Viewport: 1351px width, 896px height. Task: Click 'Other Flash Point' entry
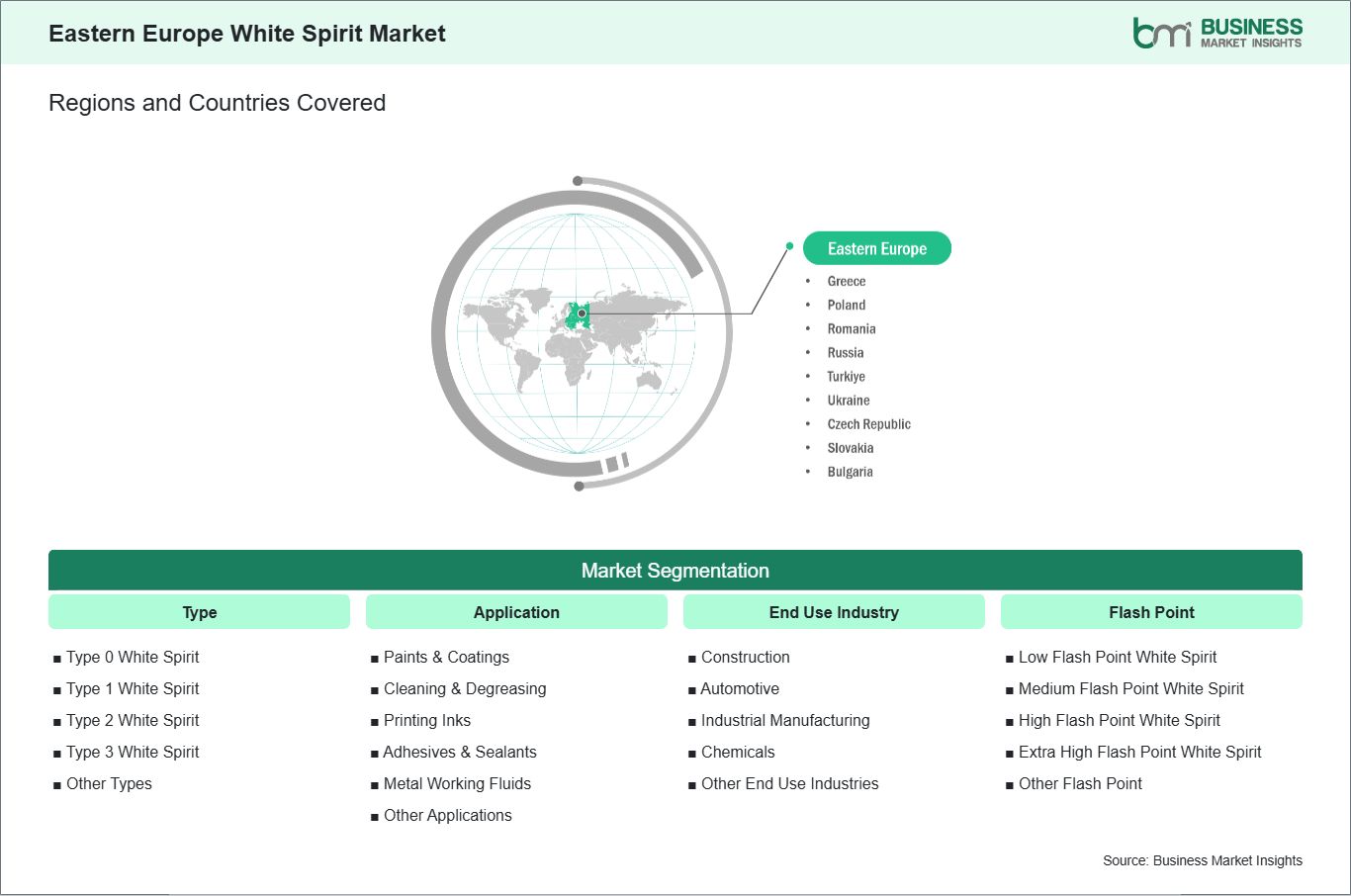[x=1080, y=783]
